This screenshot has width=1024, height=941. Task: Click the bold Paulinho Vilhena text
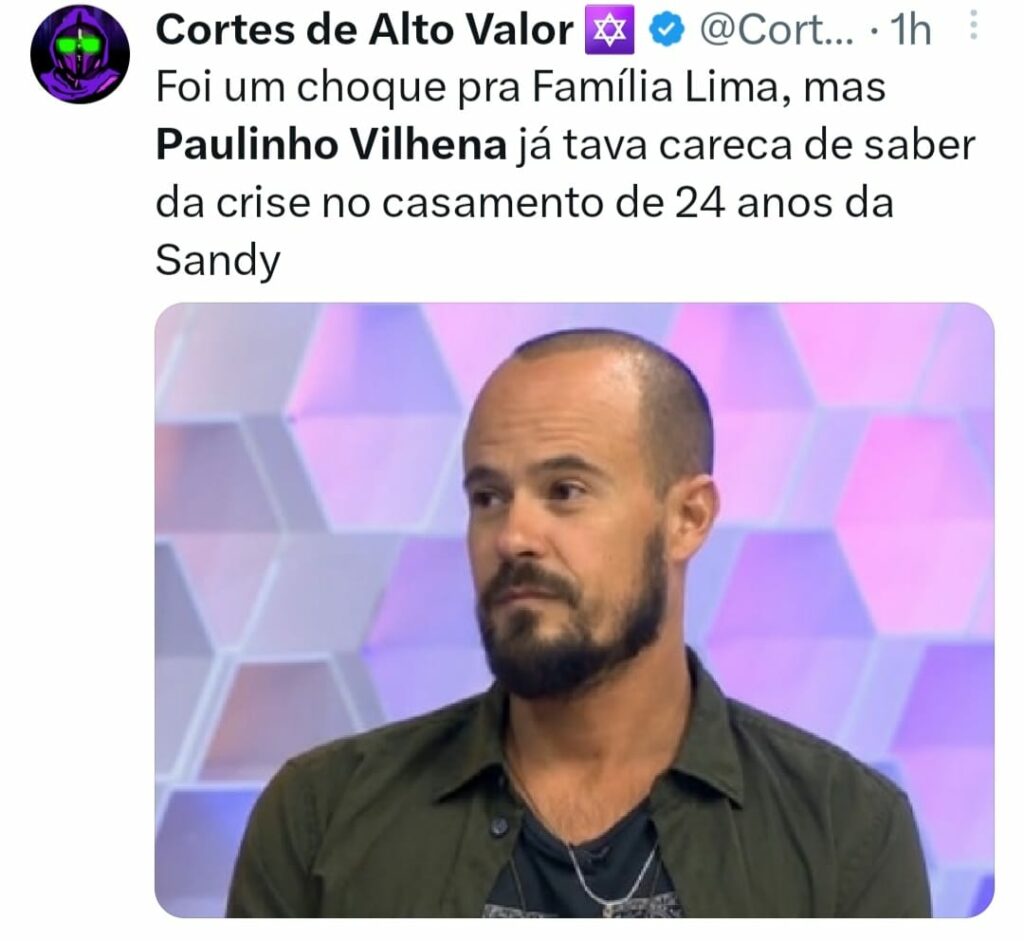(x=331, y=145)
